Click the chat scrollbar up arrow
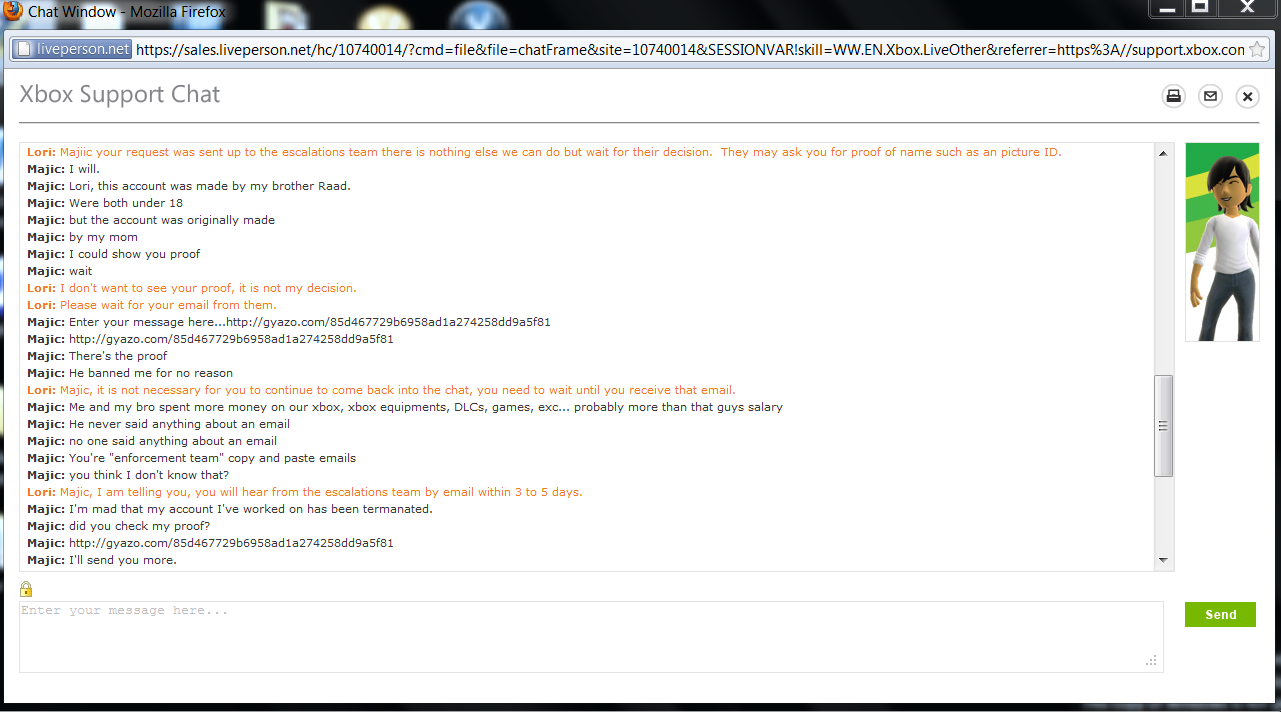The image size is (1281, 712). 1163,153
